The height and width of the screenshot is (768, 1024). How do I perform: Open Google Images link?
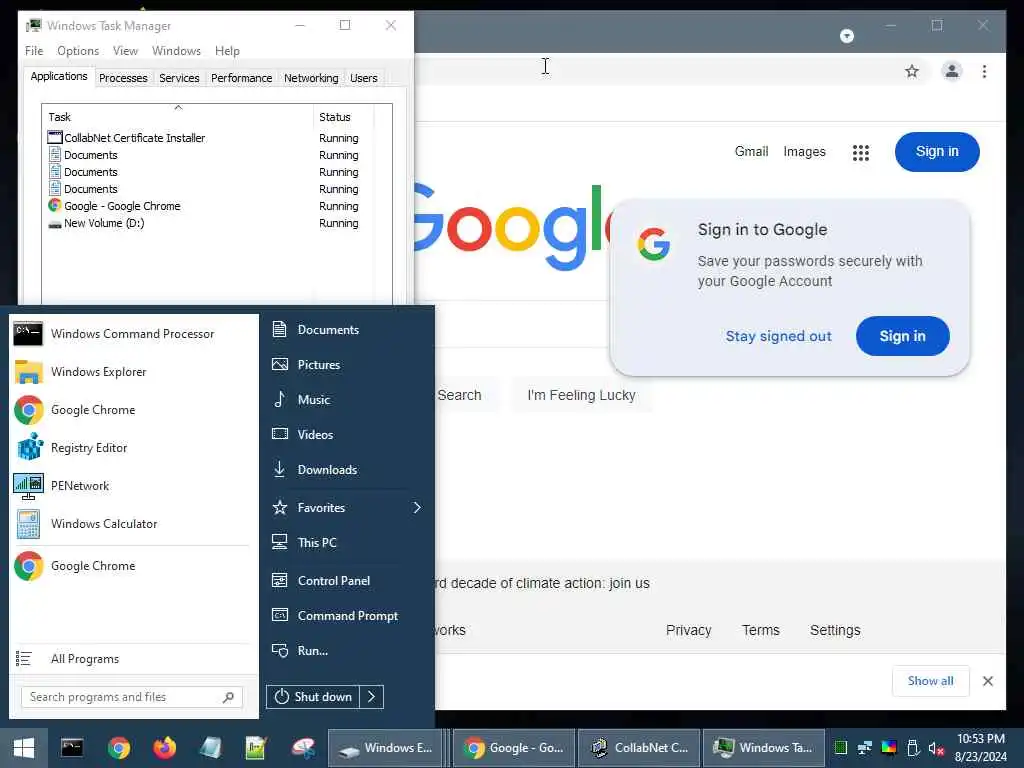[x=805, y=152]
